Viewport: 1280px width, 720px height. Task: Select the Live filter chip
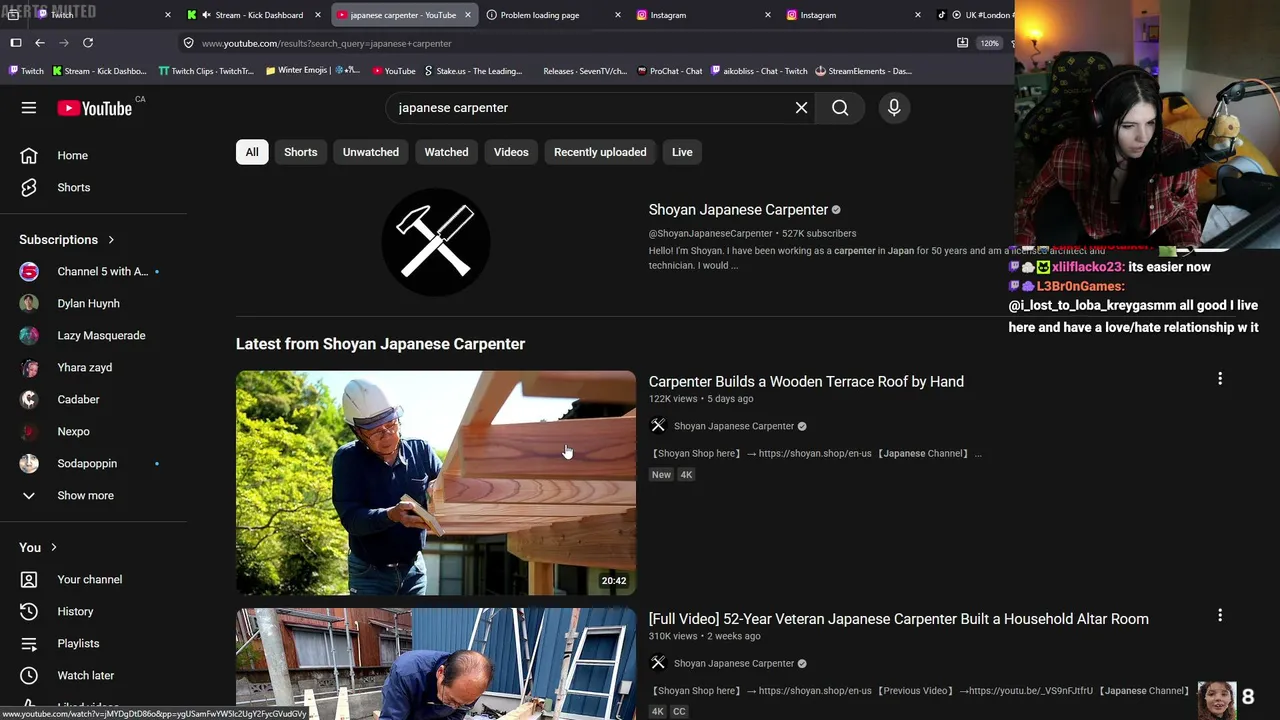682,152
